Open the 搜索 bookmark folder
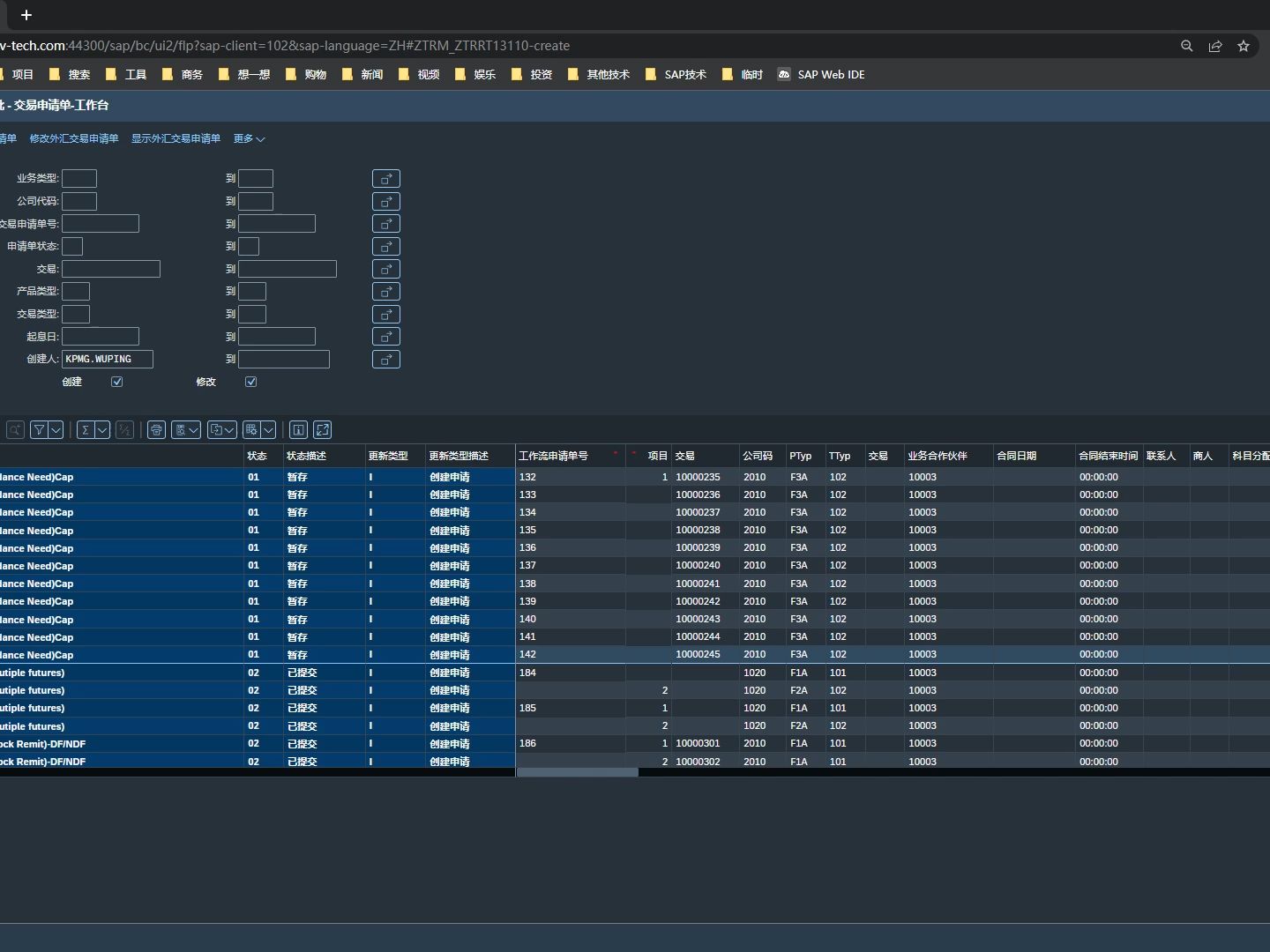The height and width of the screenshot is (952, 1270). tap(70, 75)
